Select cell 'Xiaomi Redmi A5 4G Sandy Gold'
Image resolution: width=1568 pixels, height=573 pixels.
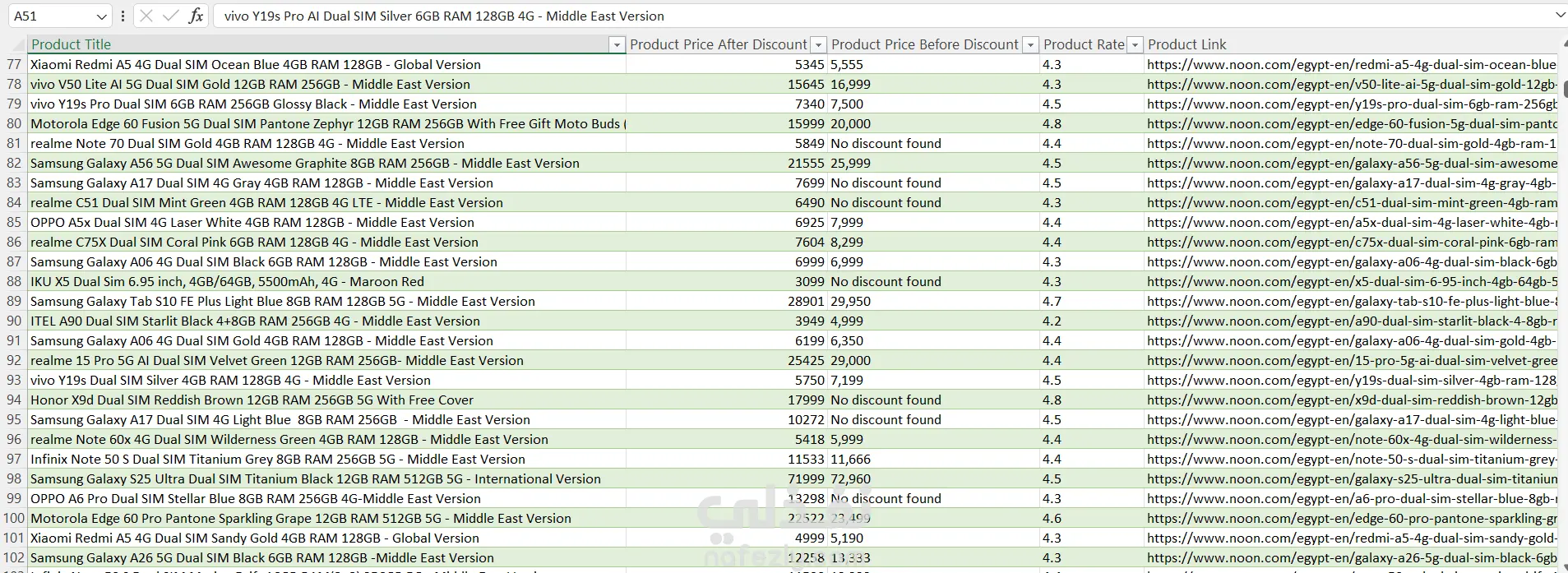tap(327, 538)
